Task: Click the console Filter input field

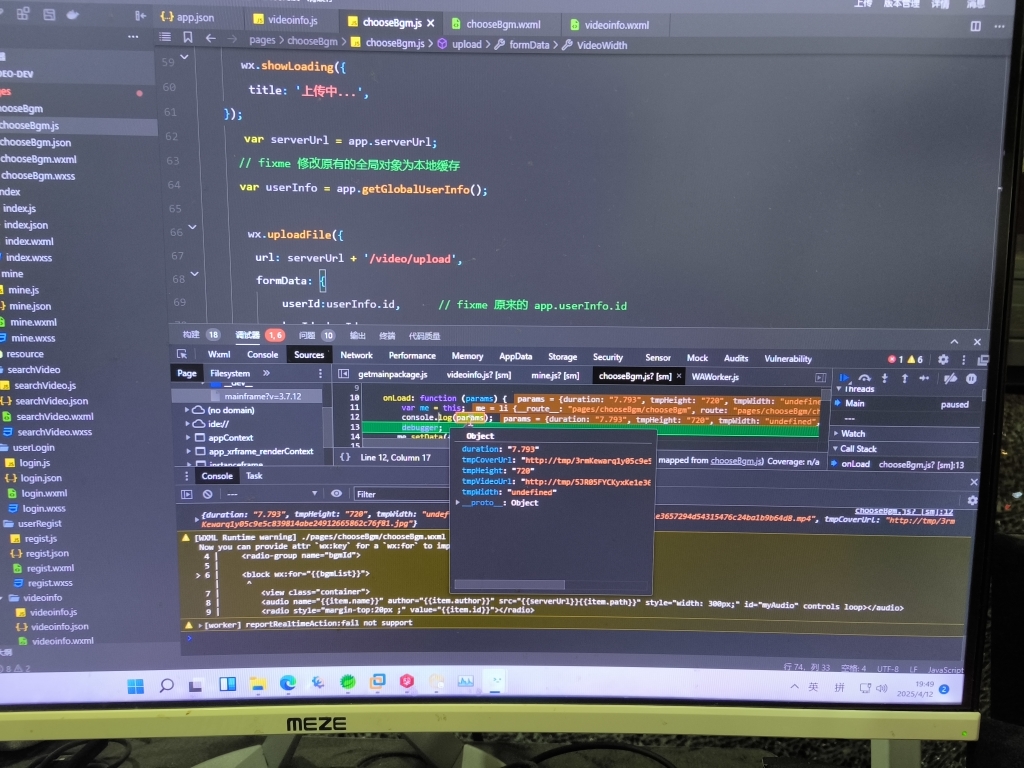Action: [402, 494]
